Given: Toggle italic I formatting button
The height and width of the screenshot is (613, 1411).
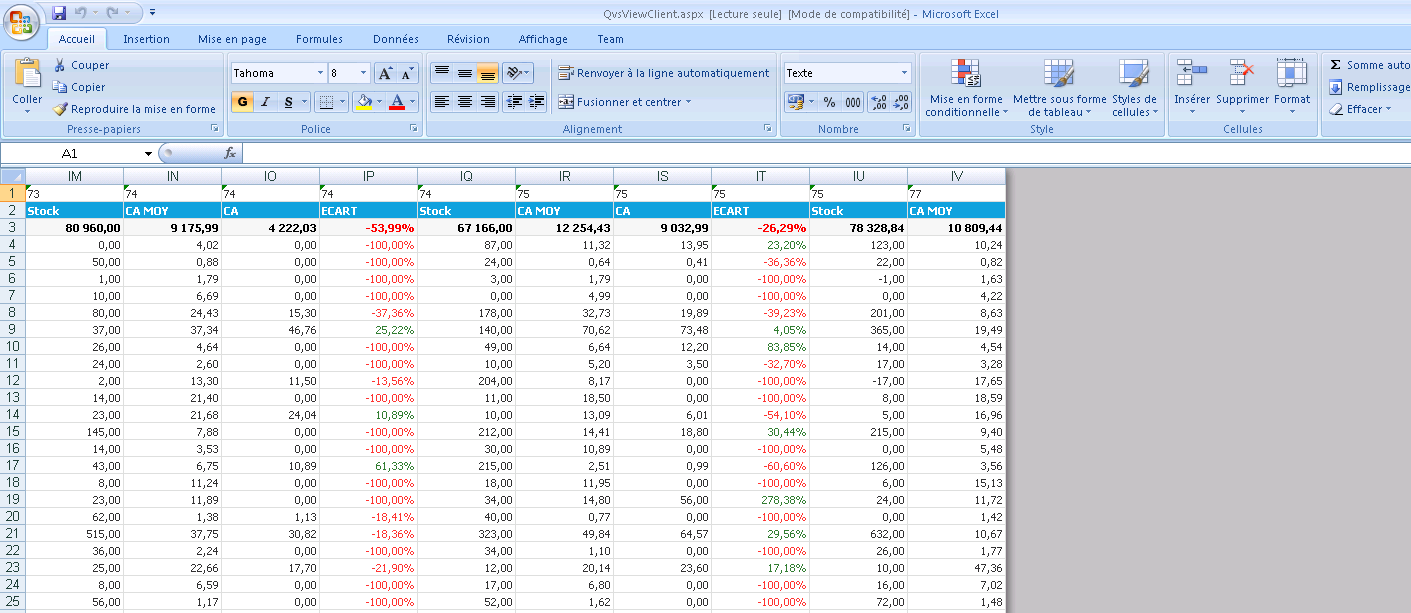Looking at the screenshot, I should point(265,102).
